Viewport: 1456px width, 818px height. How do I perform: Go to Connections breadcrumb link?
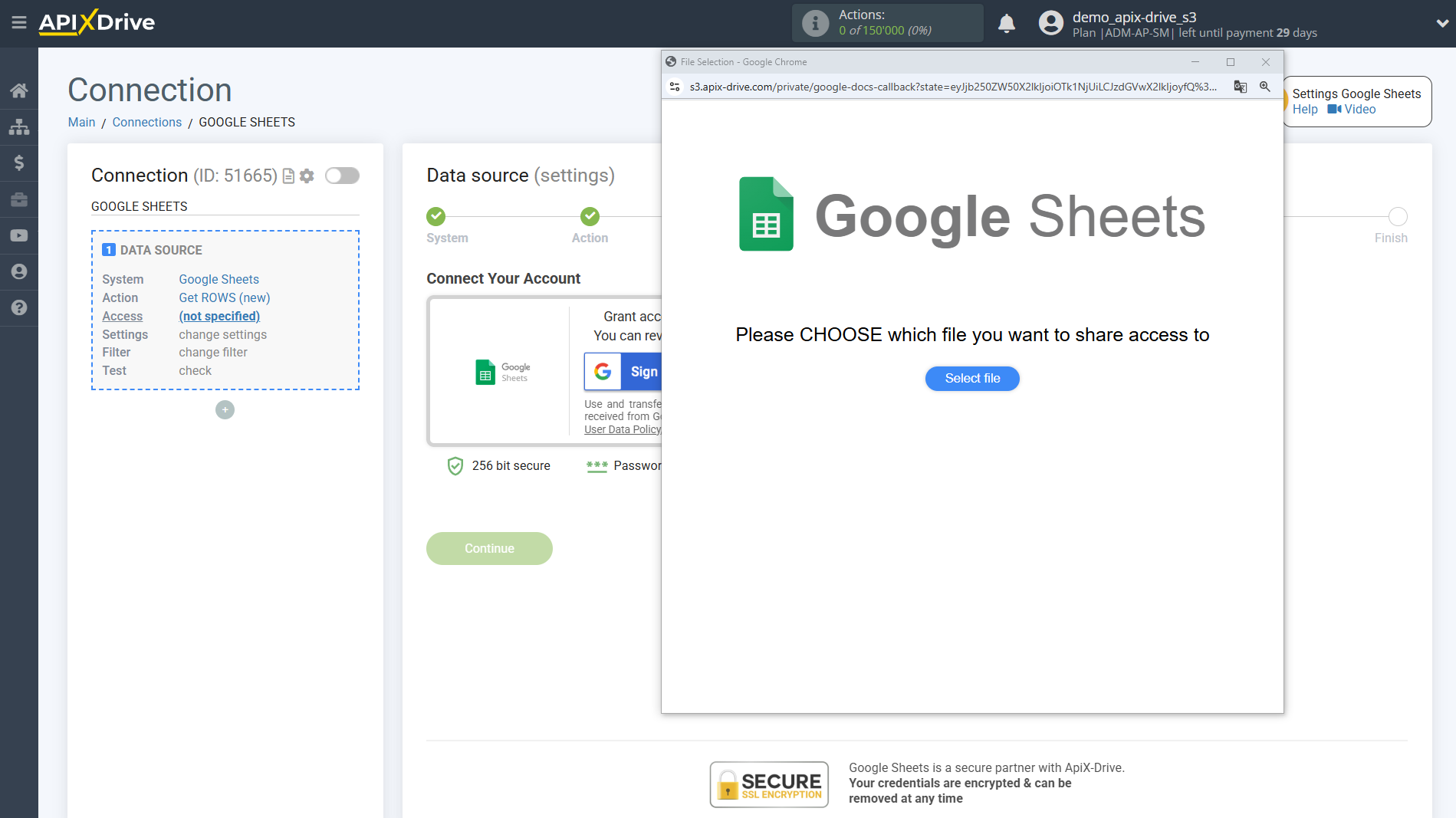tap(147, 122)
